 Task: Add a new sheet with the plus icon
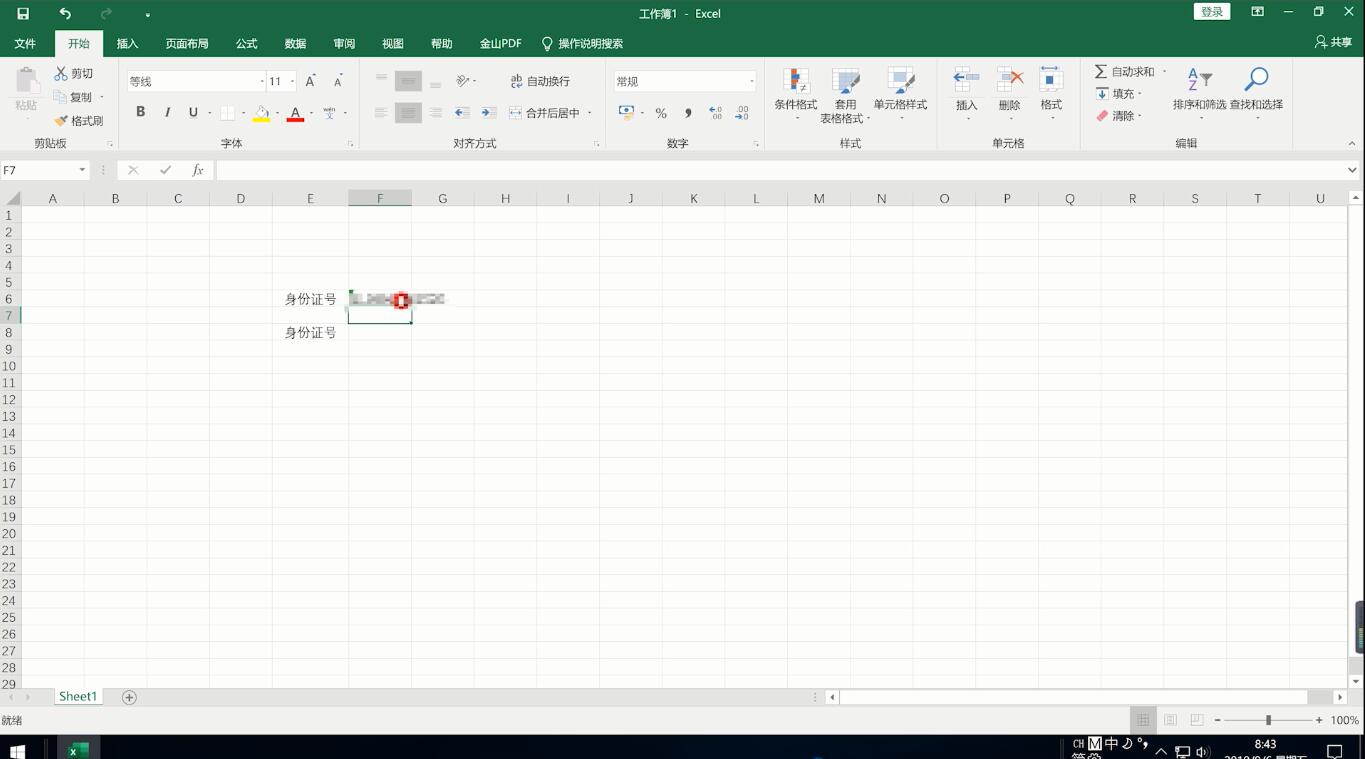coord(129,697)
